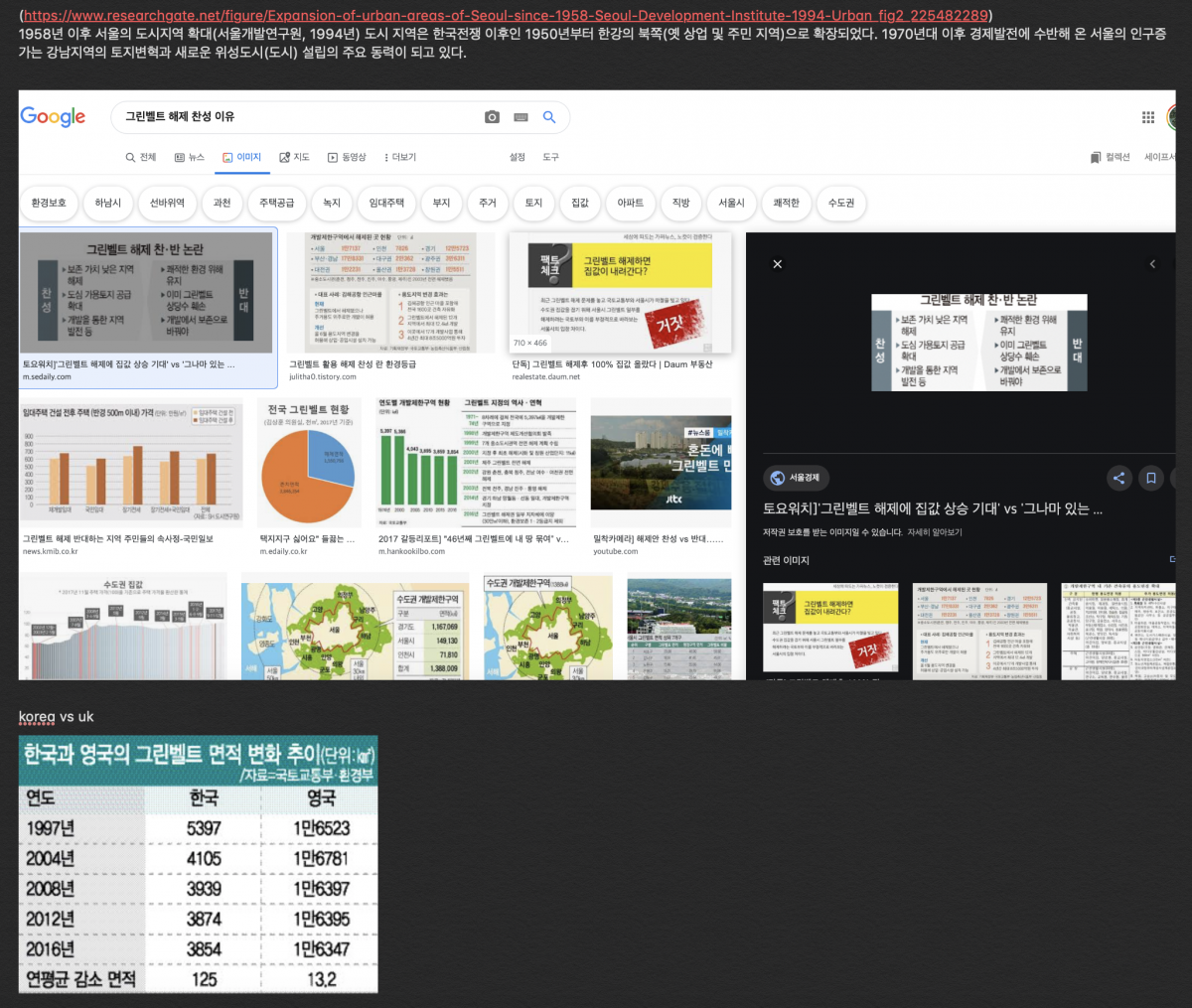
Task: Select the 직방 filter chip
Action: tap(680, 203)
